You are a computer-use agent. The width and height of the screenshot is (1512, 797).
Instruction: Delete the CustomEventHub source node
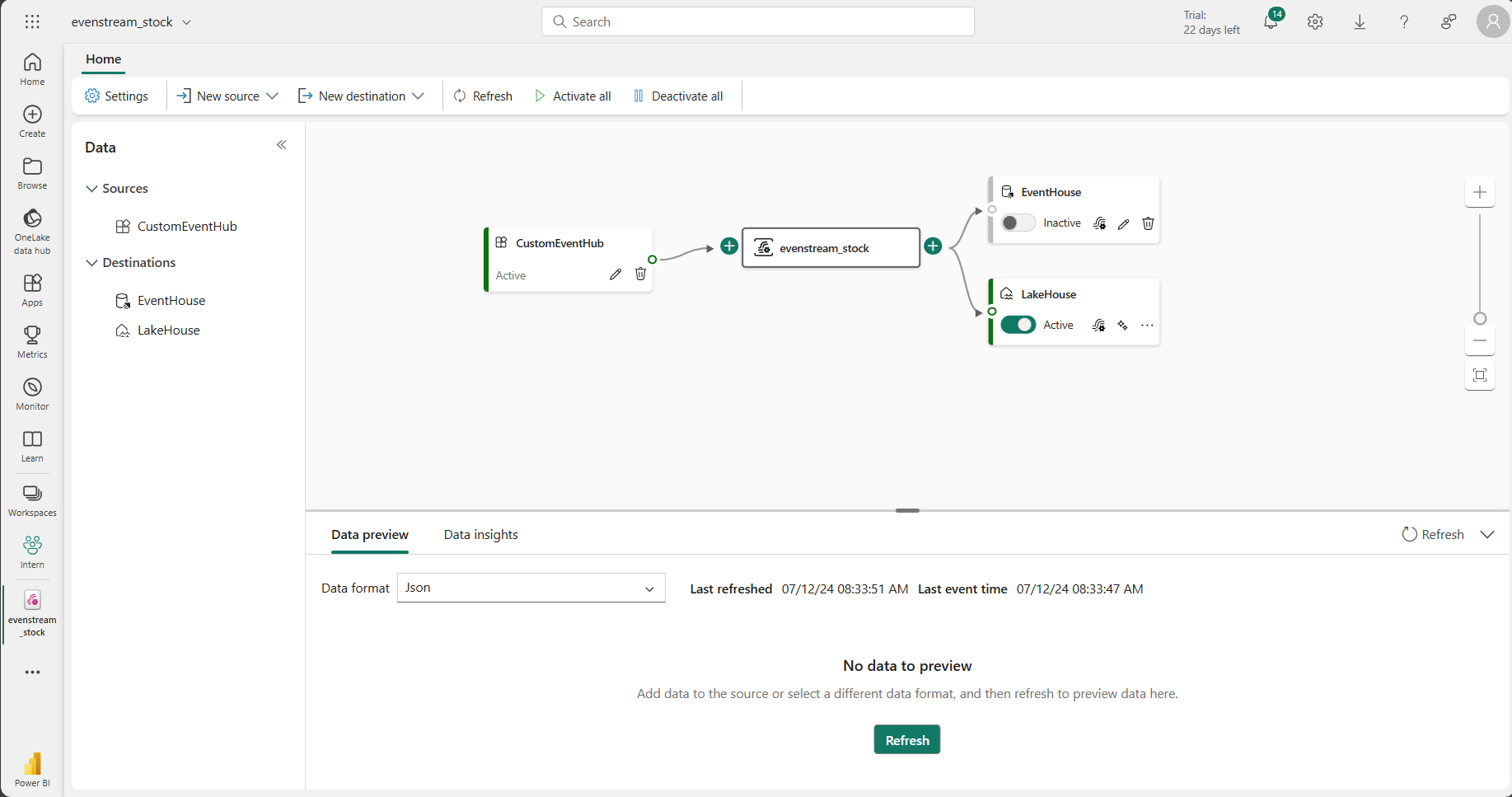click(640, 274)
